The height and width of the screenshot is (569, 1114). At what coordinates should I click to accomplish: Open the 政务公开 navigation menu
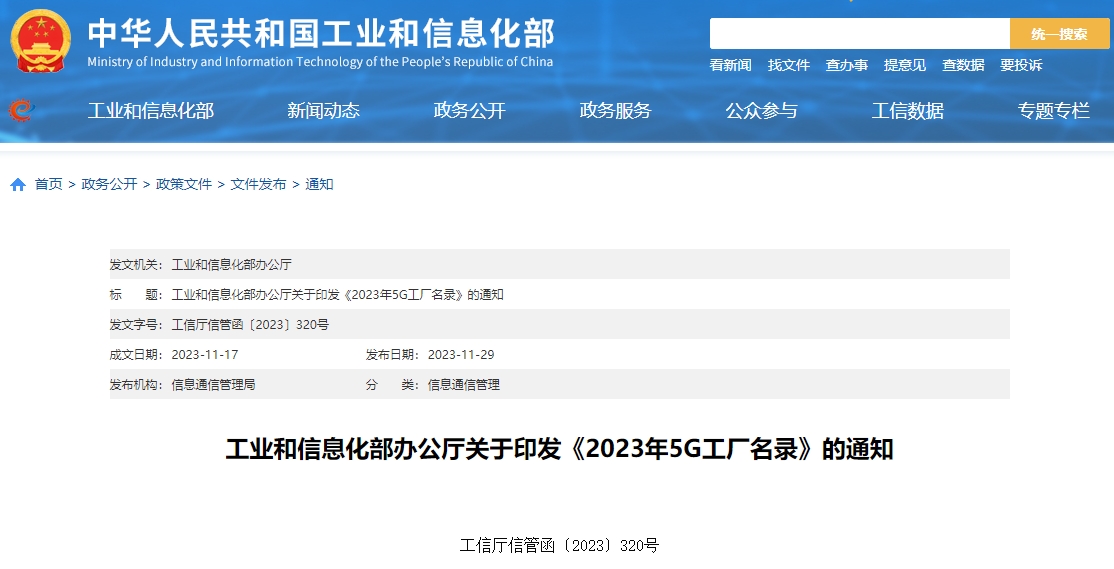click(470, 111)
